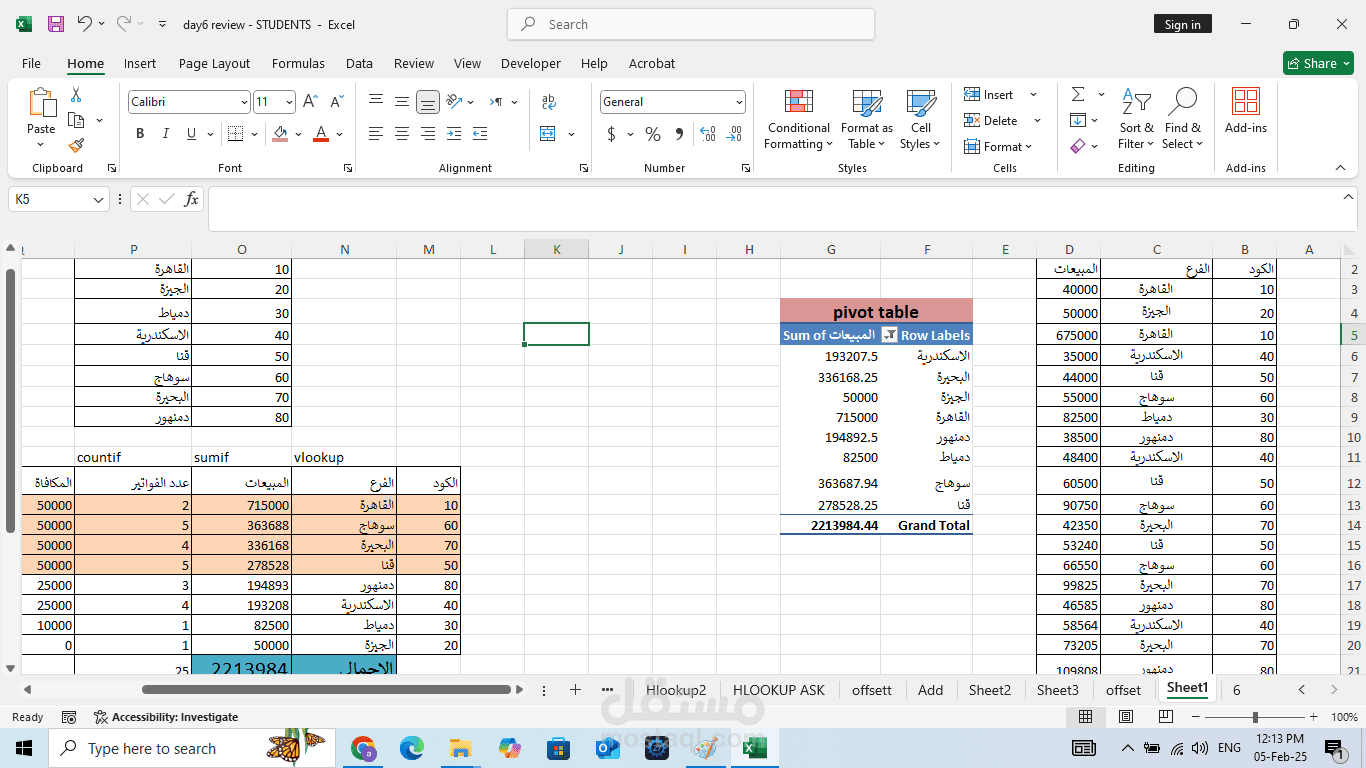The image size is (1366, 768).
Task: Click Decrease Decimal icon
Action: [x=735, y=134]
